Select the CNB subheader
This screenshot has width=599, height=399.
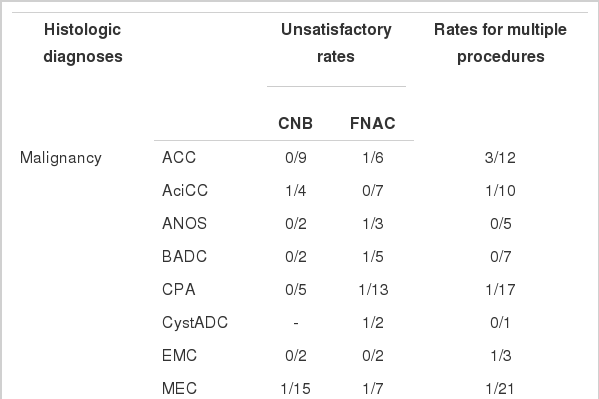295,123
